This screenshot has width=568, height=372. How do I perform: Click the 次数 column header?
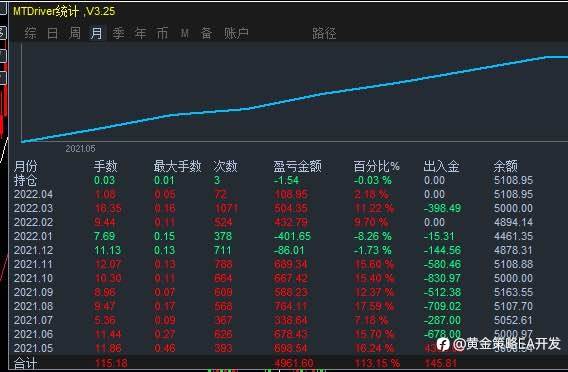click(225, 166)
